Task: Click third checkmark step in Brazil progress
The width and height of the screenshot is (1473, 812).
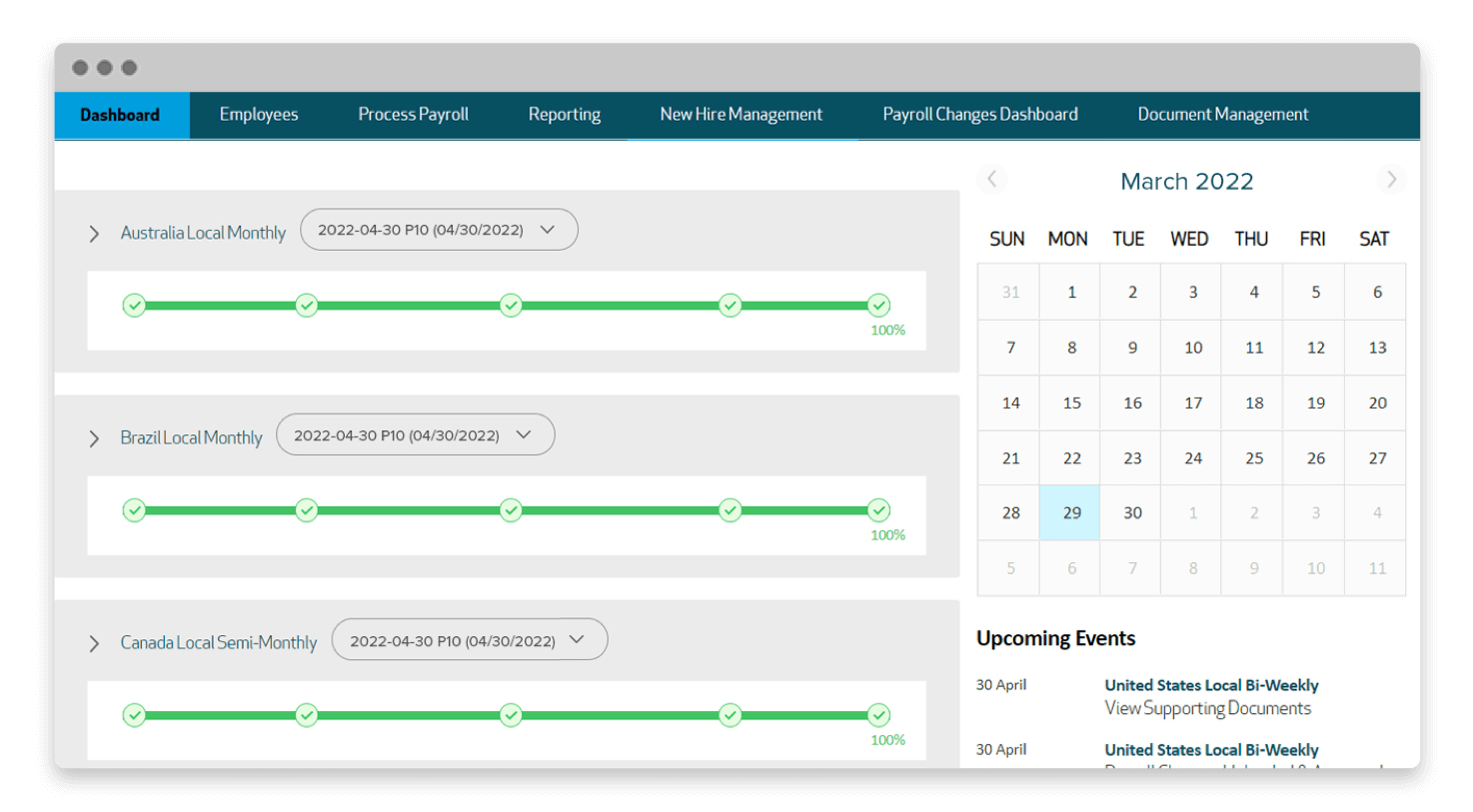Action: (511, 510)
